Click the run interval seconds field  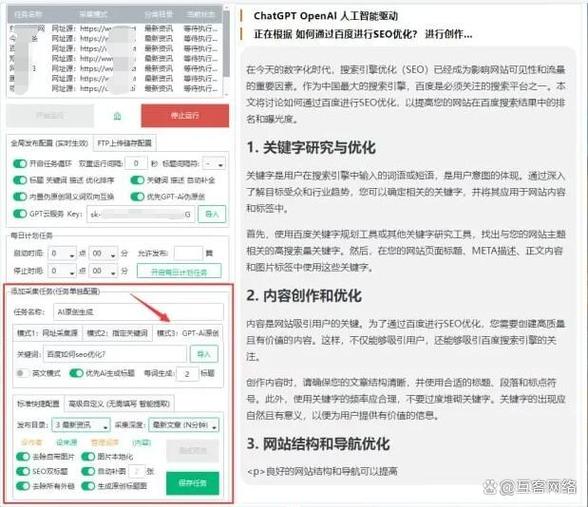[136, 164]
